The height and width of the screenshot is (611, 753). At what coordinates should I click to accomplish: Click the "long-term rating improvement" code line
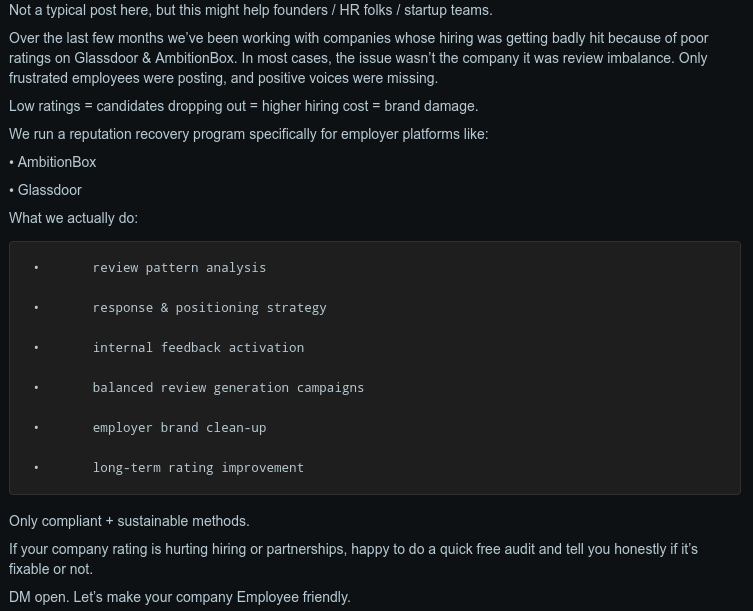(198, 468)
